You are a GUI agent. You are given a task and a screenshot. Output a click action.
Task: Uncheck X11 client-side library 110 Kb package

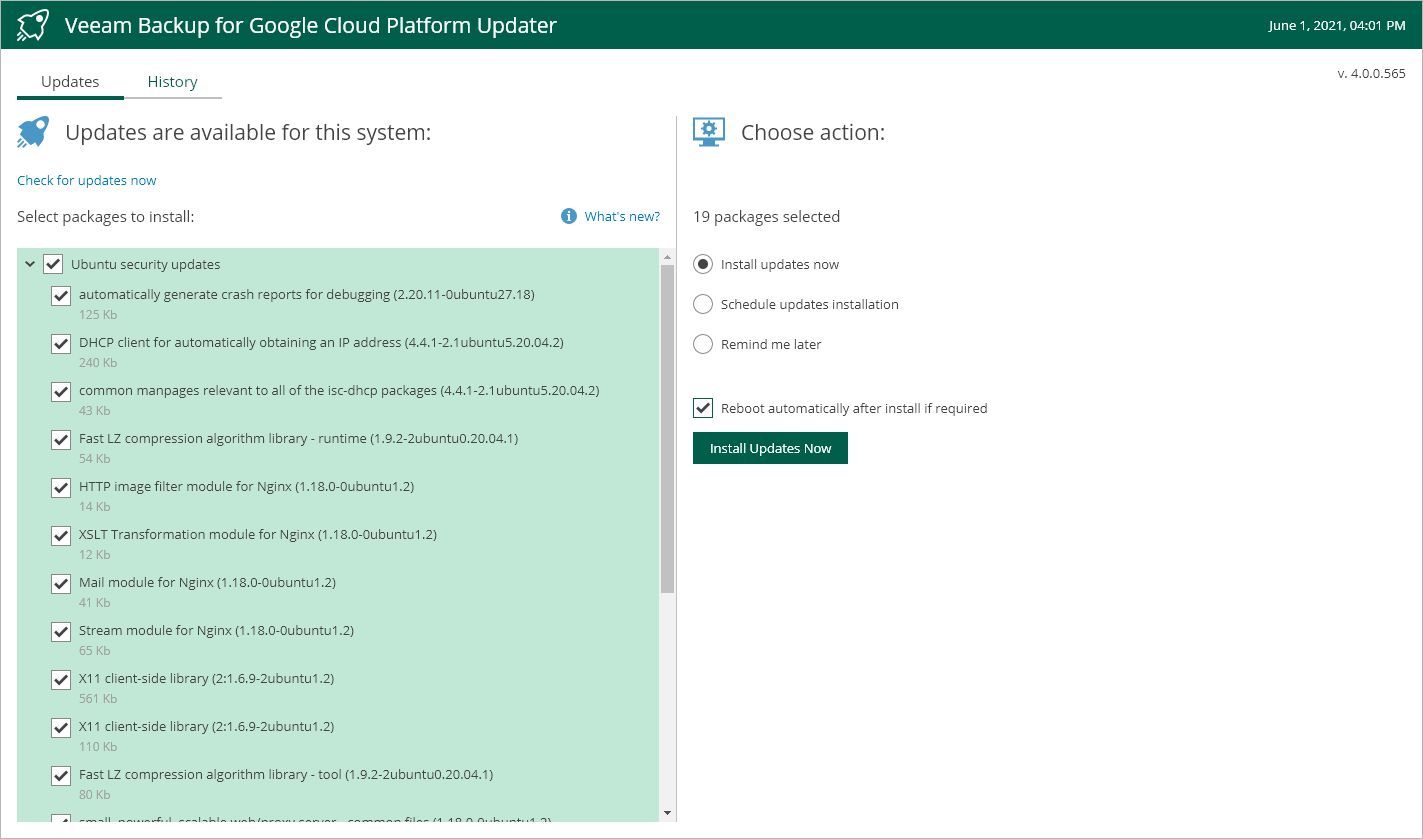(61, 728)
